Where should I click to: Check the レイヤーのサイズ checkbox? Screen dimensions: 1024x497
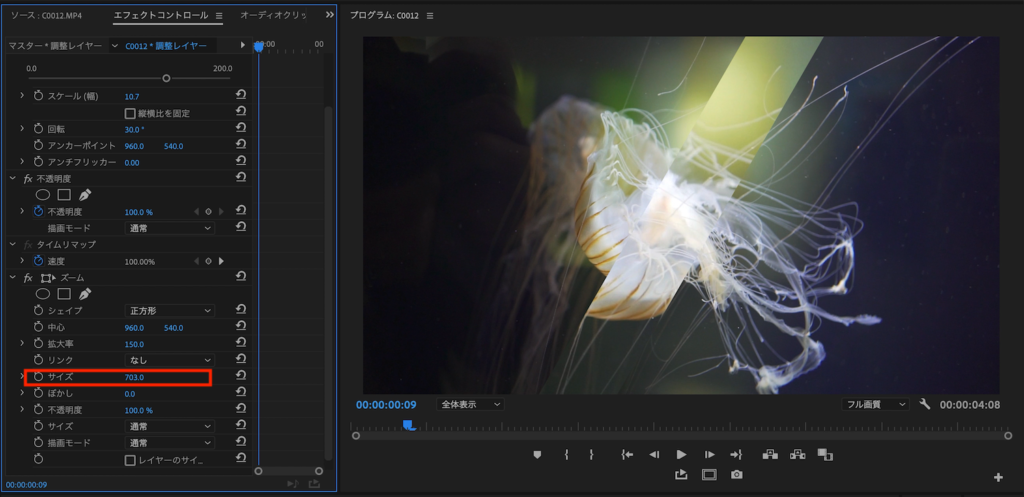coord(130,460)
